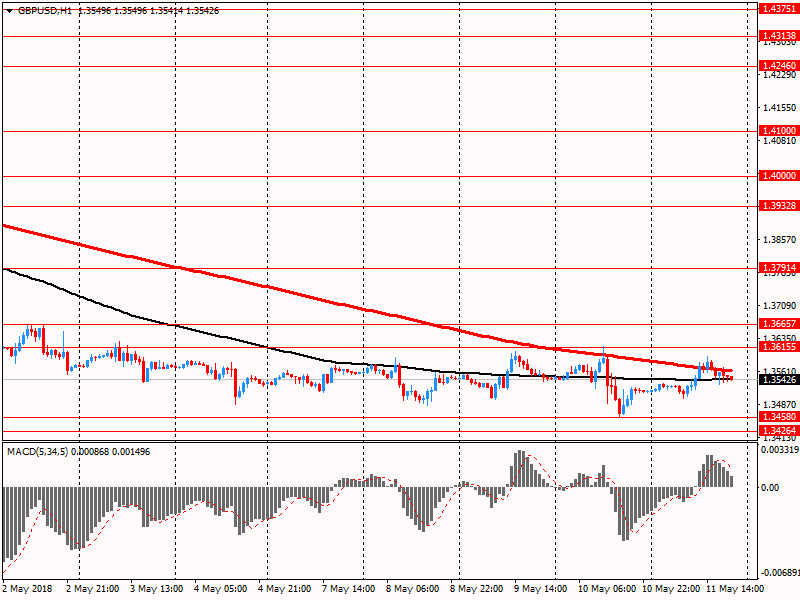The image size is (800, 600).
Task: Click the 4 May 05:00 time label
Action: (220, 589)
